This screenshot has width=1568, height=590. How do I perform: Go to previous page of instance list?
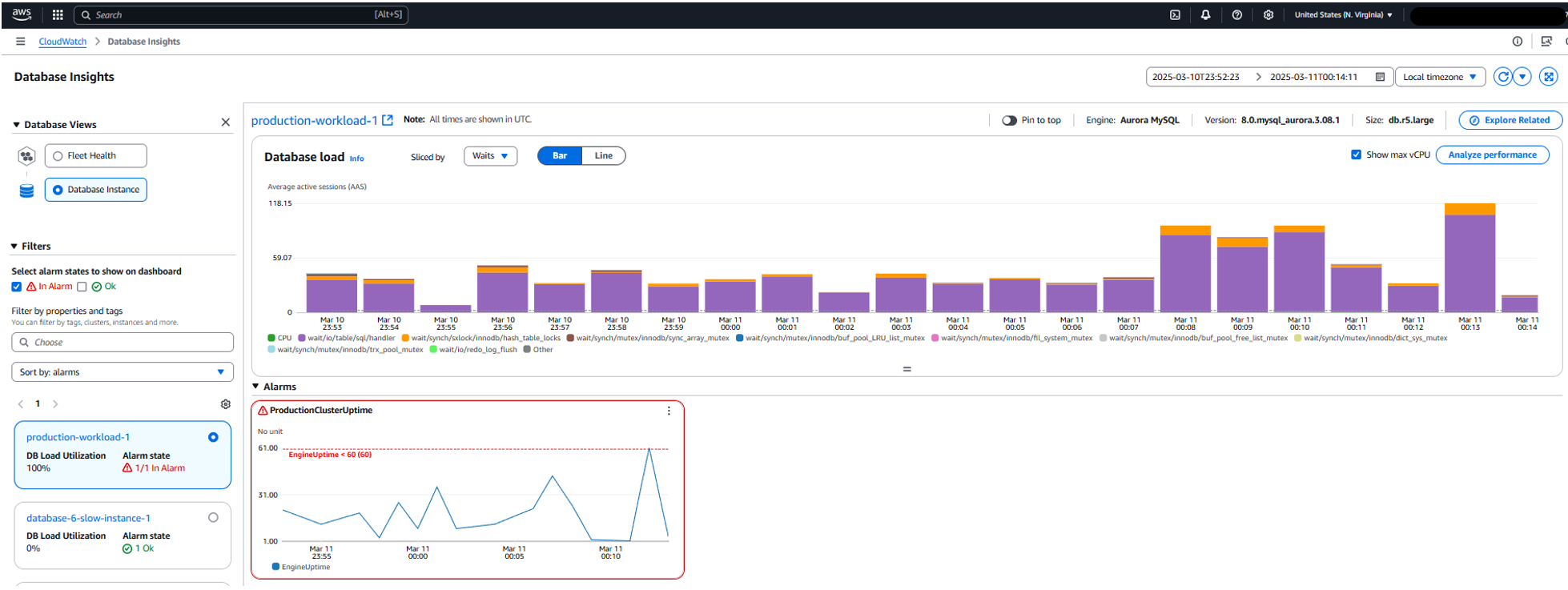[x=20, y=404]
